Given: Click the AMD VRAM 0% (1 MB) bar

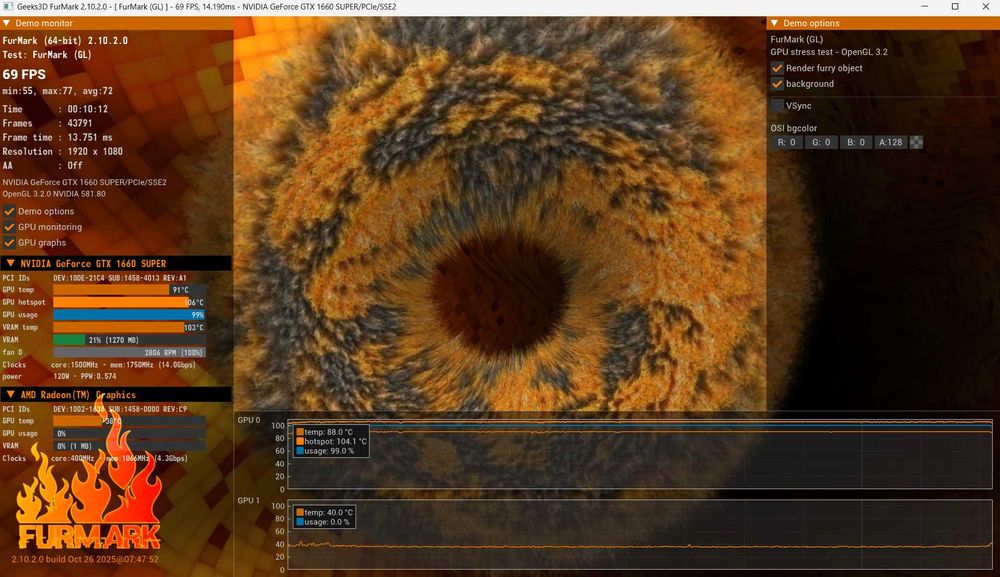Looking at the screenshot, I should coord(129,446).
